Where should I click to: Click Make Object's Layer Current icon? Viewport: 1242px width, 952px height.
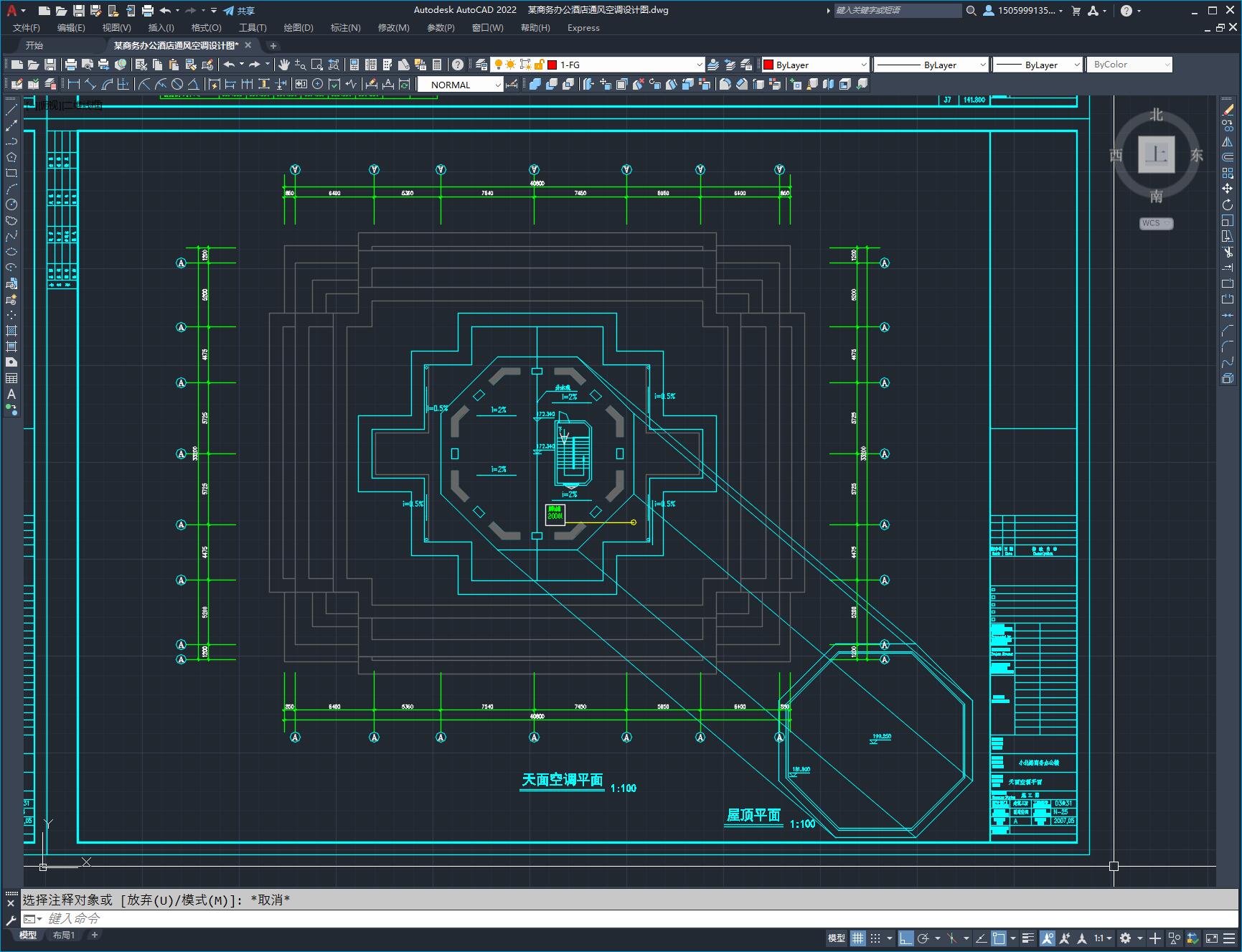pyautogui.click(x=713, y=65)
